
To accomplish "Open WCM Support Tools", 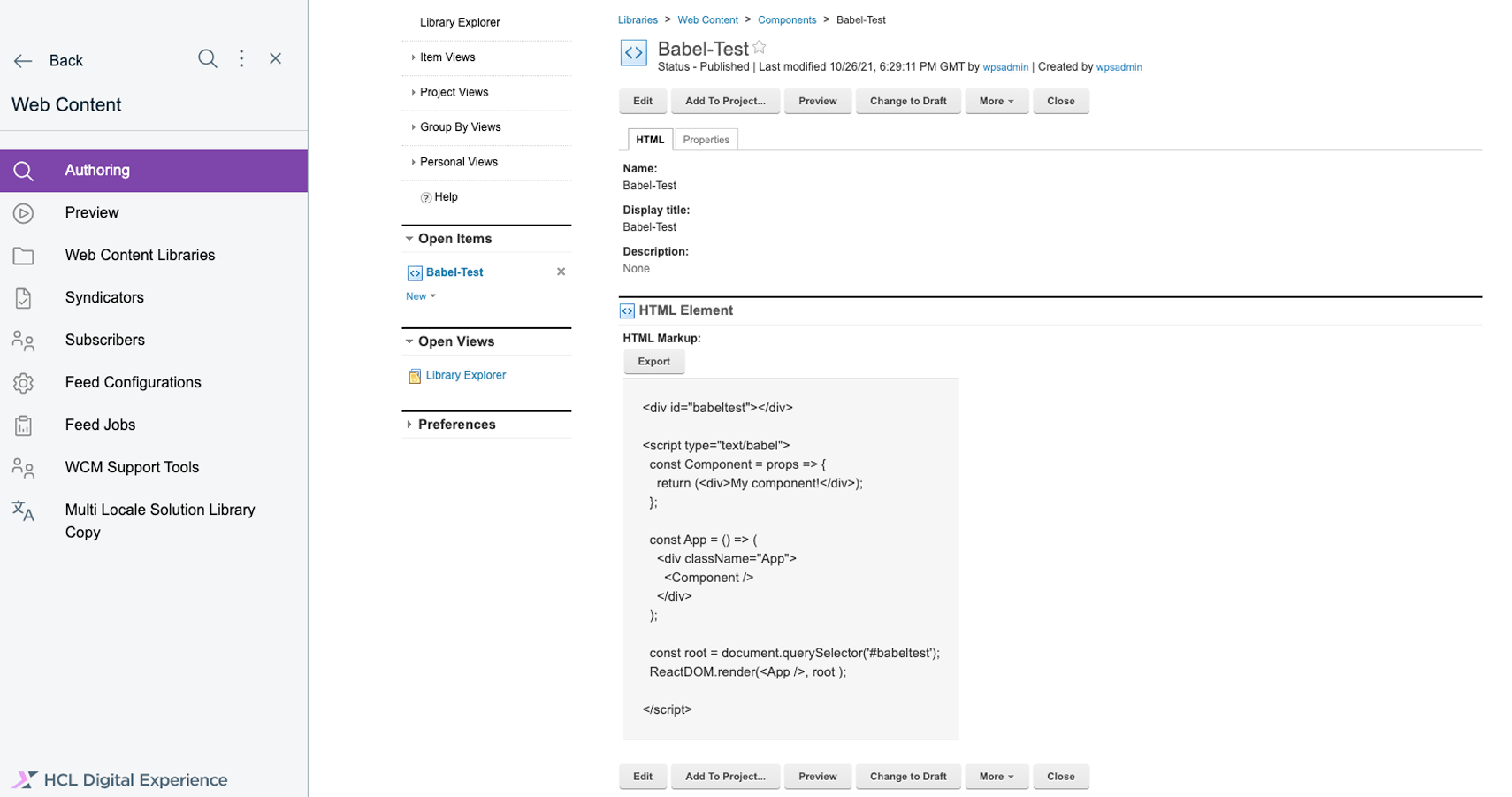I will [x=132, y=468].
